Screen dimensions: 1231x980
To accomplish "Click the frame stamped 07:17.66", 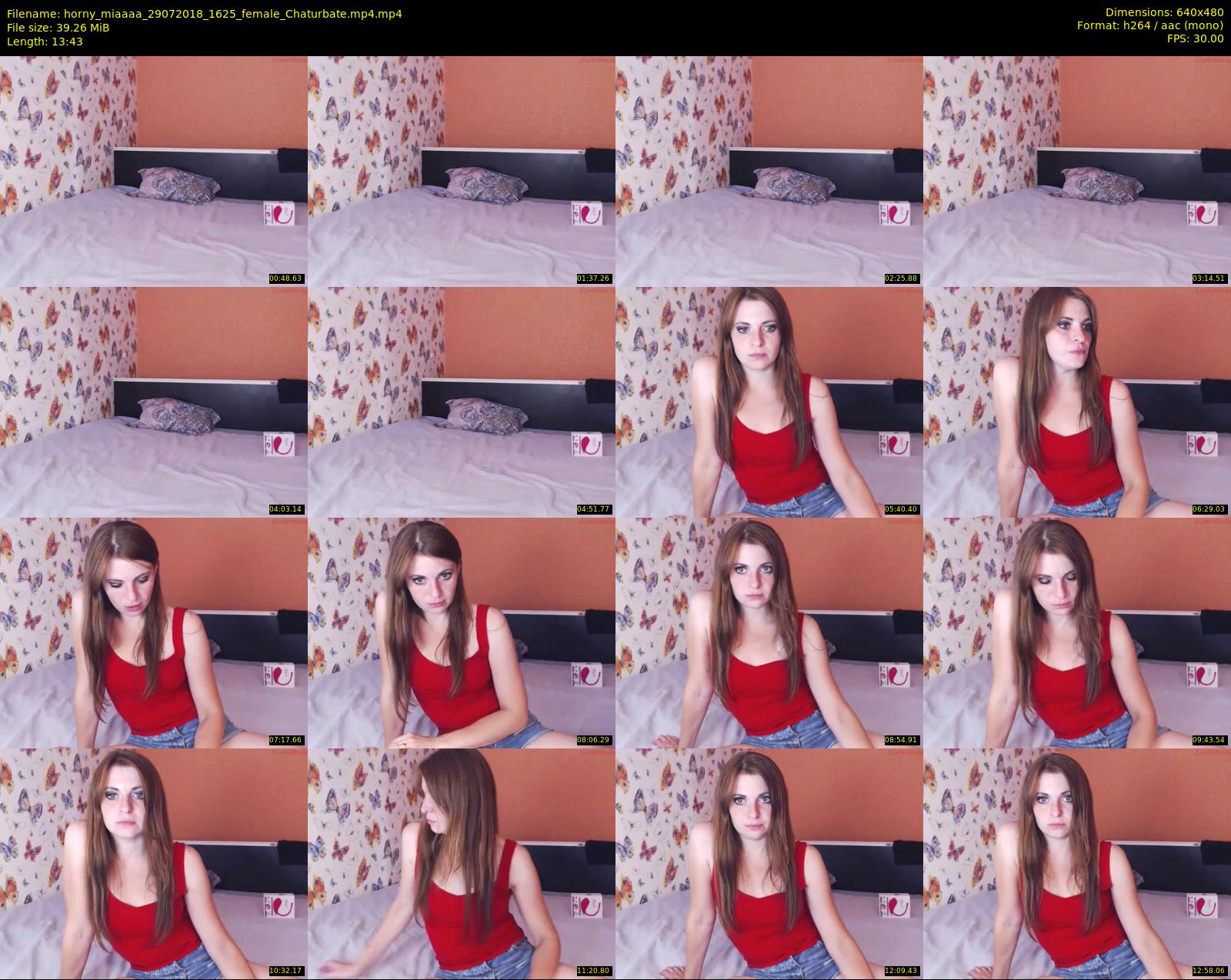I will 154,632.
